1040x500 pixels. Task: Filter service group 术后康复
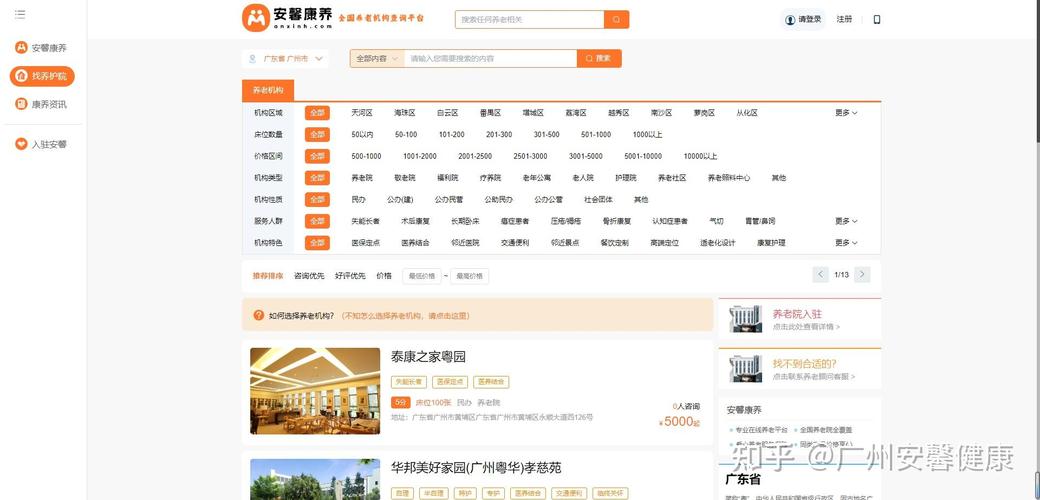click(x=415, y=221)
